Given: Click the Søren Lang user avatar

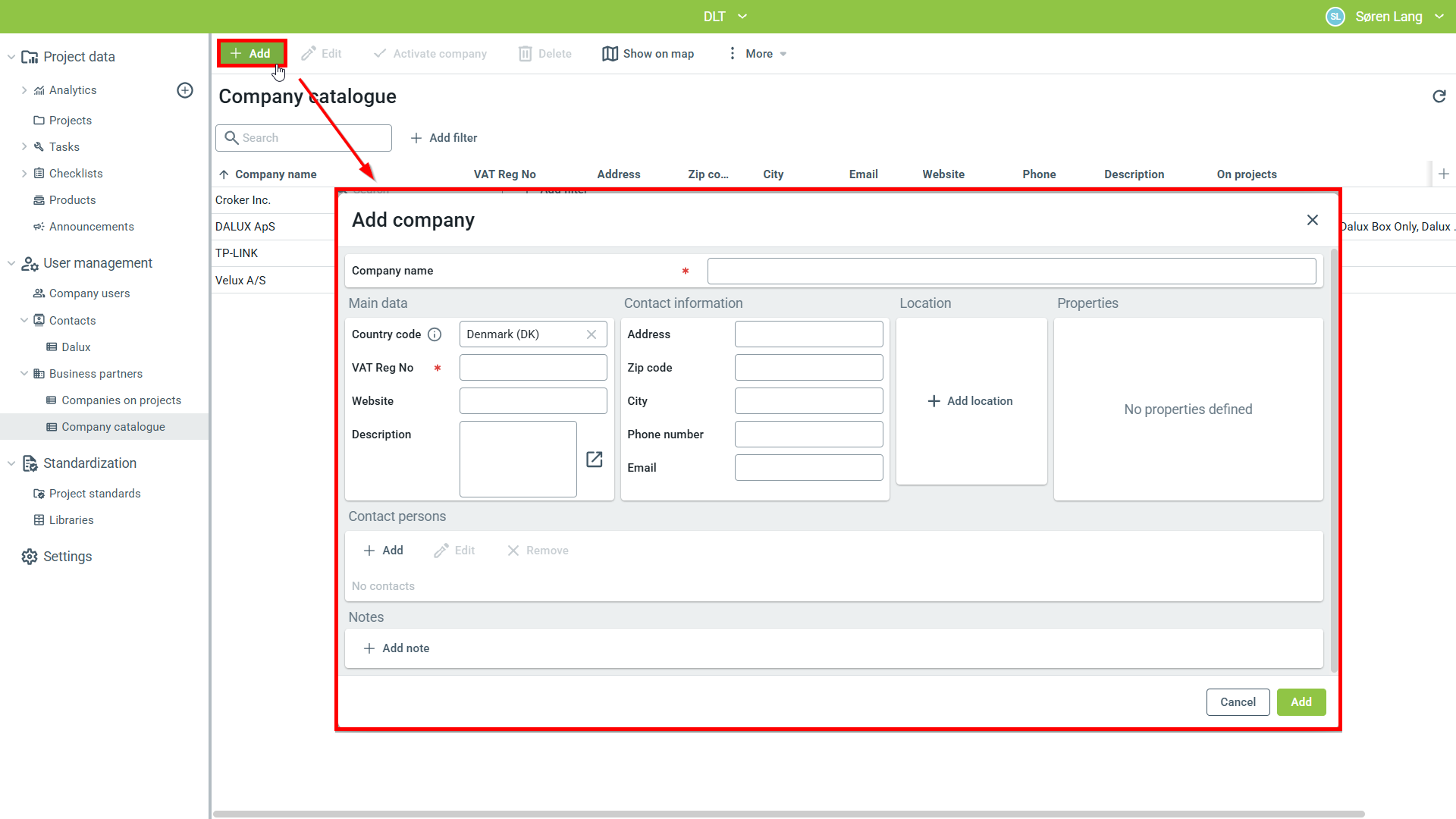Looking at the screenshot, I should [x=1335, y=17].
